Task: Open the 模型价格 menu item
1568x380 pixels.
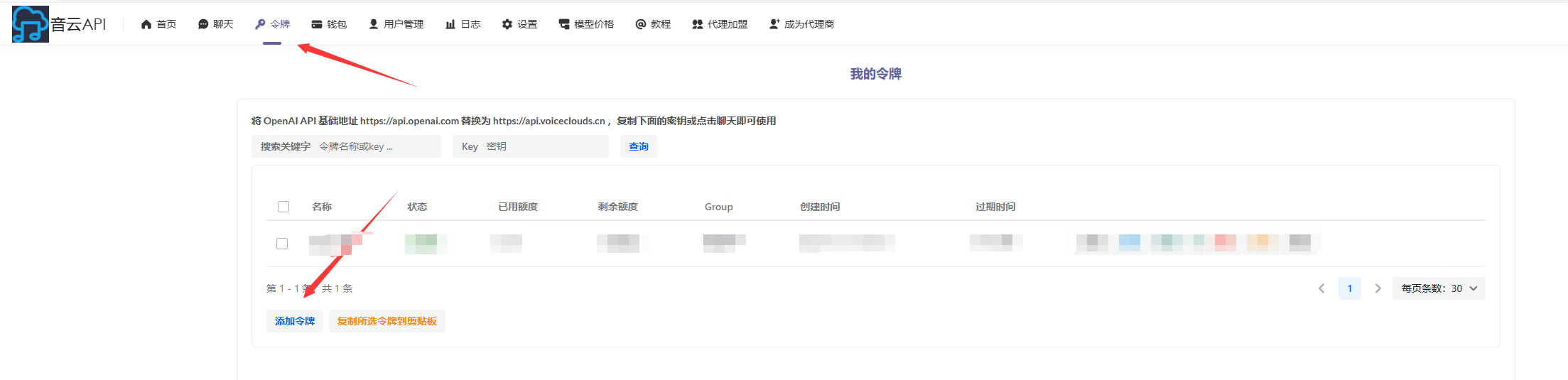Action: [586, 24]
